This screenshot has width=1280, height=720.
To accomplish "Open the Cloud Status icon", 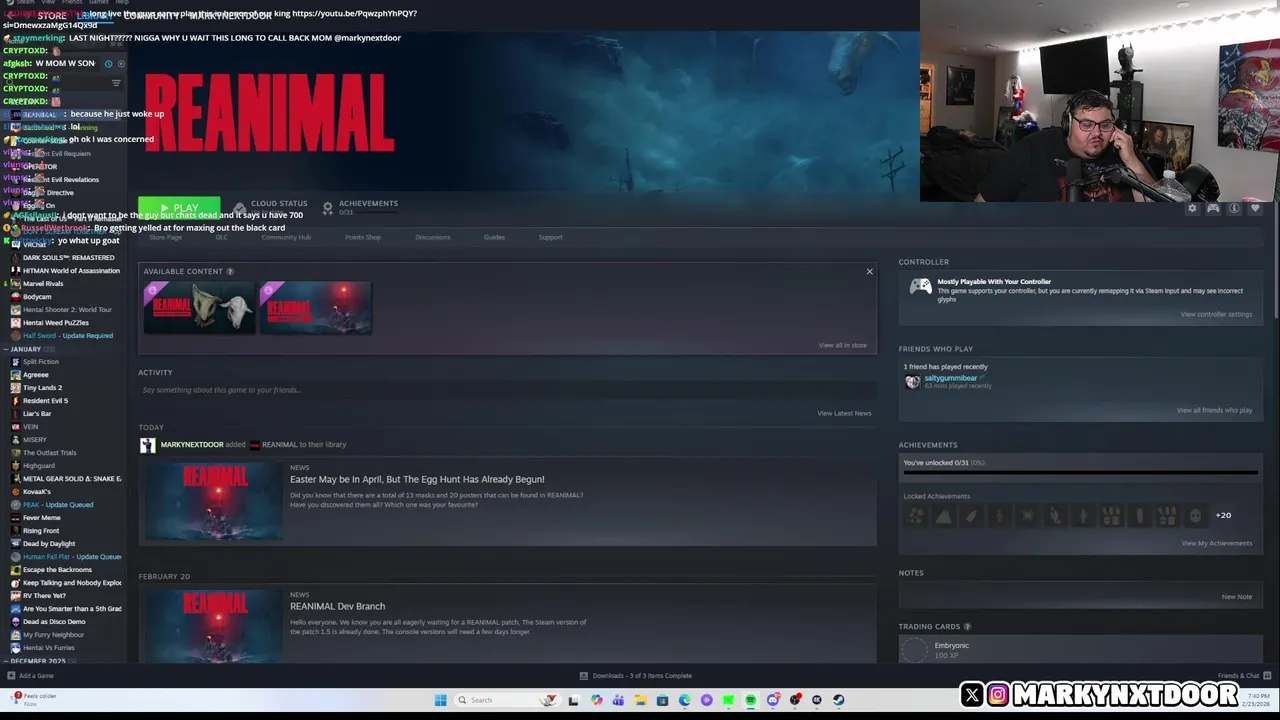I will coord(239,208).
